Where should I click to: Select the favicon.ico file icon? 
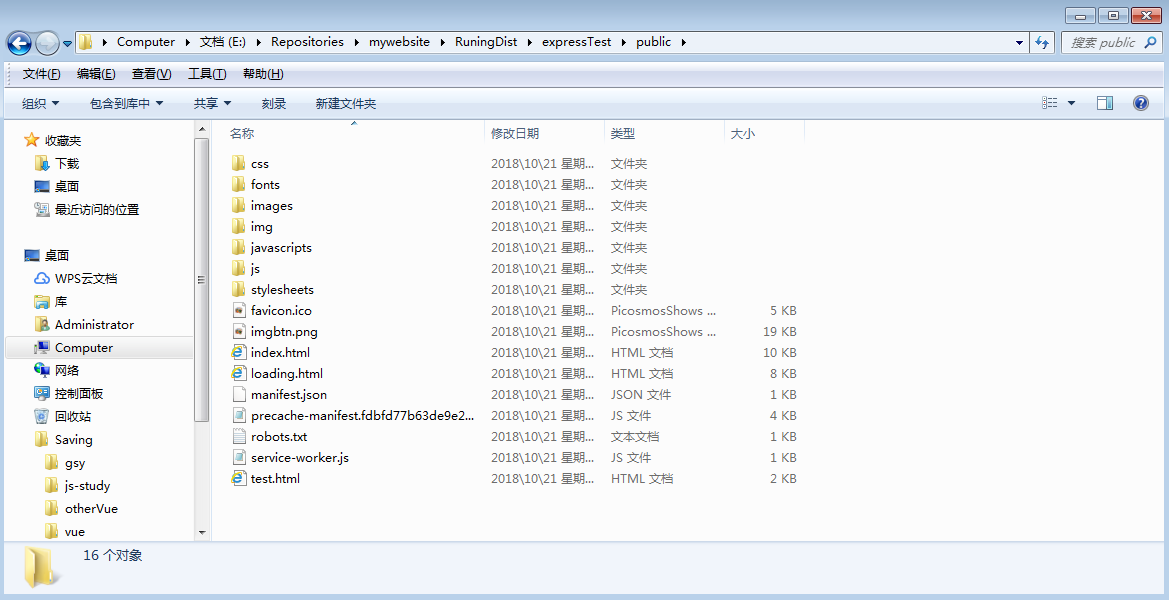[x=239, y=310]
